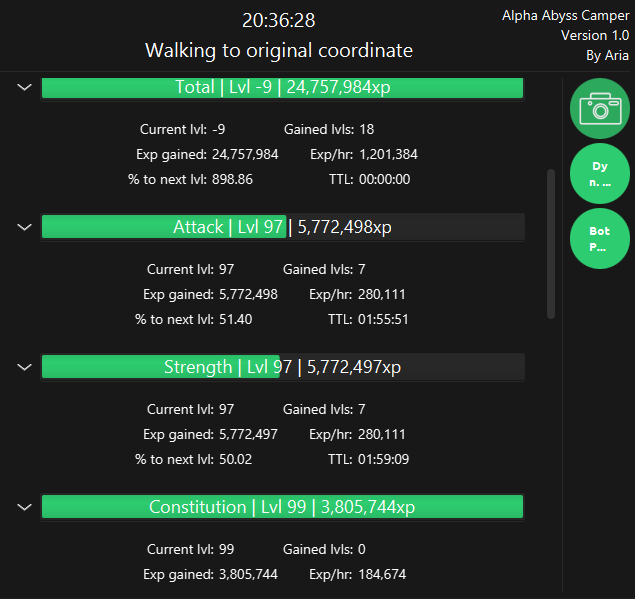This screenshot has width=635, height=599.
Task: Collapse the Constitution skill section
Action: pyautogui.click(x=24, y=507)
